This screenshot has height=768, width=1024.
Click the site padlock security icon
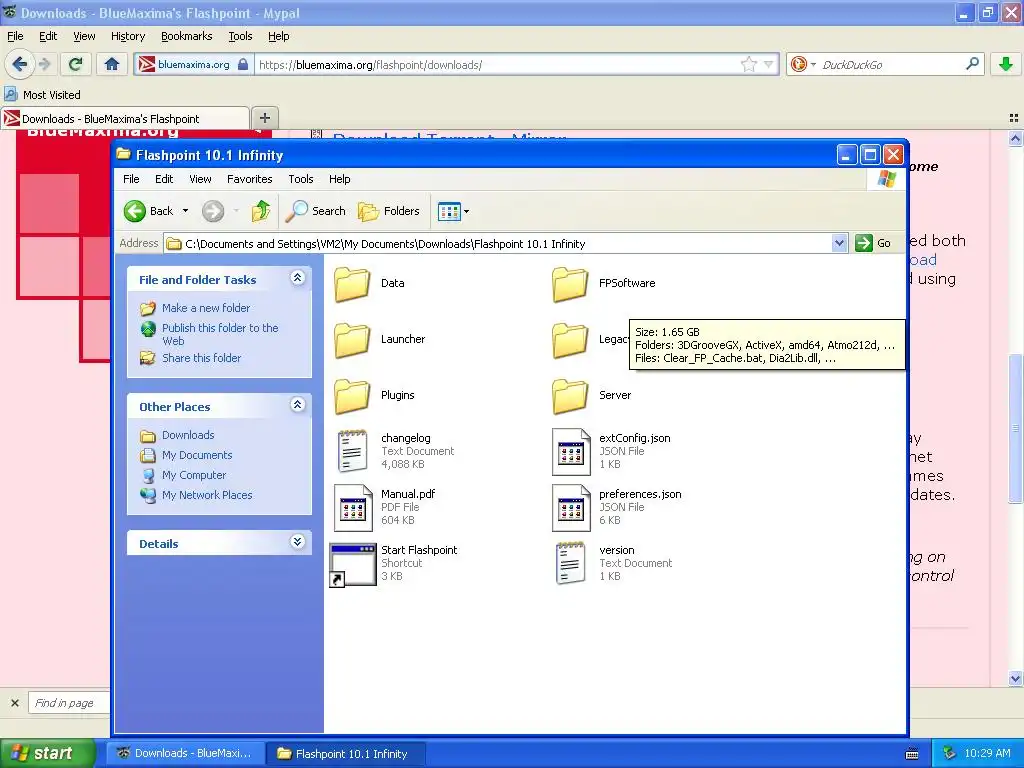(243, 64)
